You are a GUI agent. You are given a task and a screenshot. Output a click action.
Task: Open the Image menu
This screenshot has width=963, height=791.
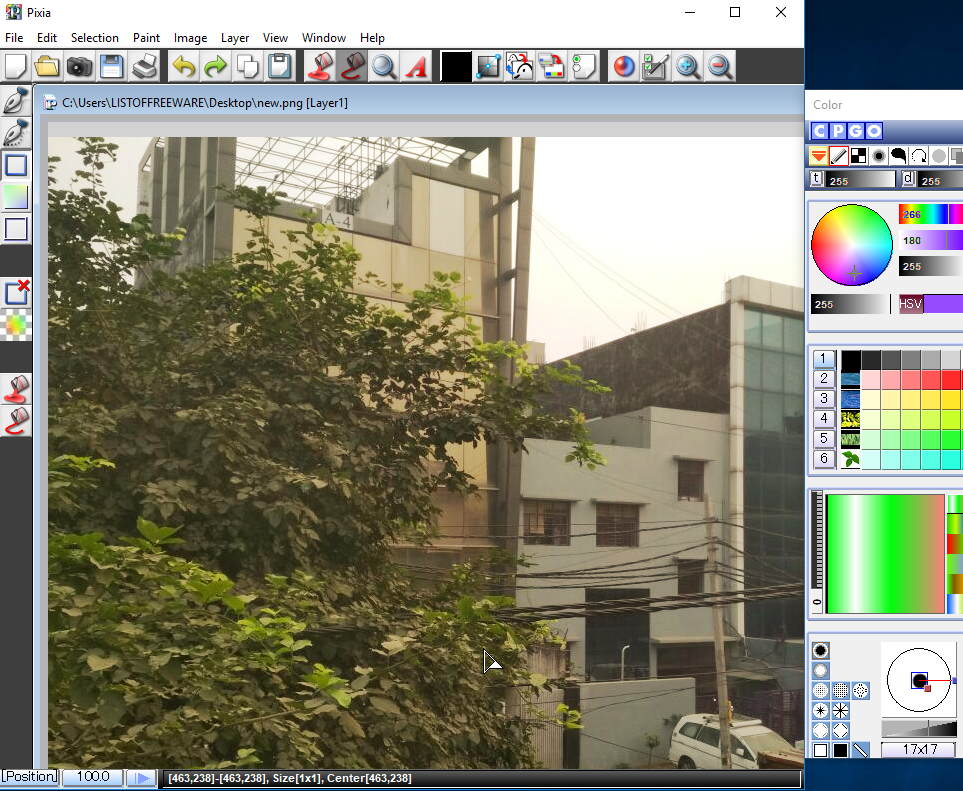pyautogui.click(x=190, y=38)
